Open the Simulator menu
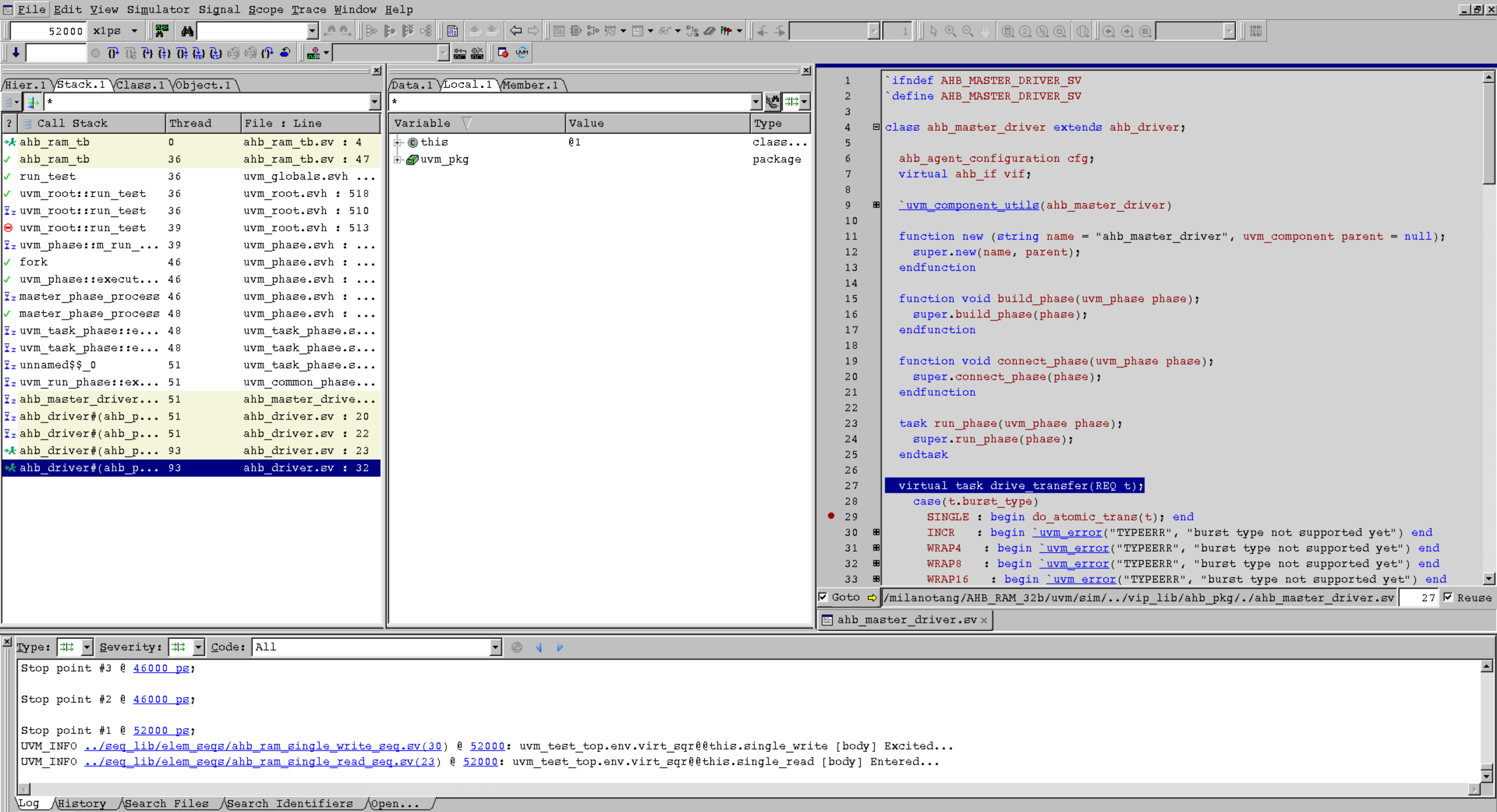Screen dimensions: 1497x812 coord(158,9)
